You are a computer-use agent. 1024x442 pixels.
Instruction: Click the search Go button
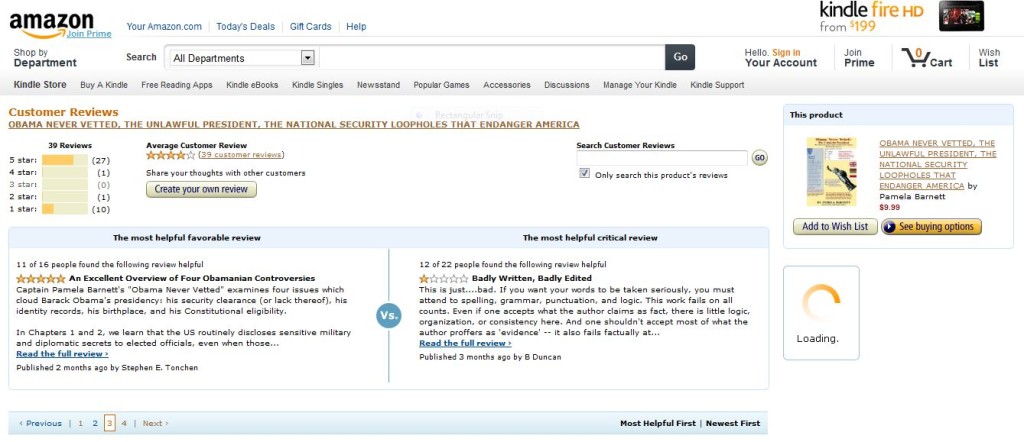pyautogui.click(x=680, y=57)
